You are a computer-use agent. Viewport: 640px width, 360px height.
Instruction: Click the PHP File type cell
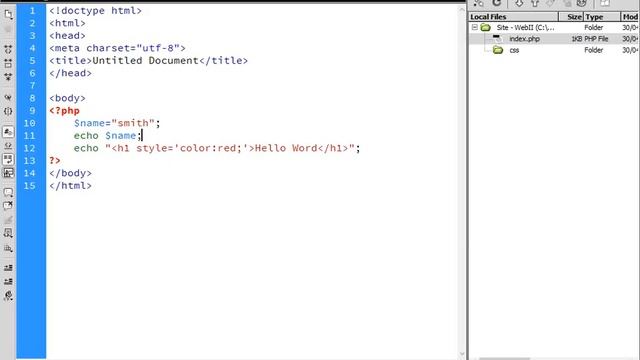point(596,39)
